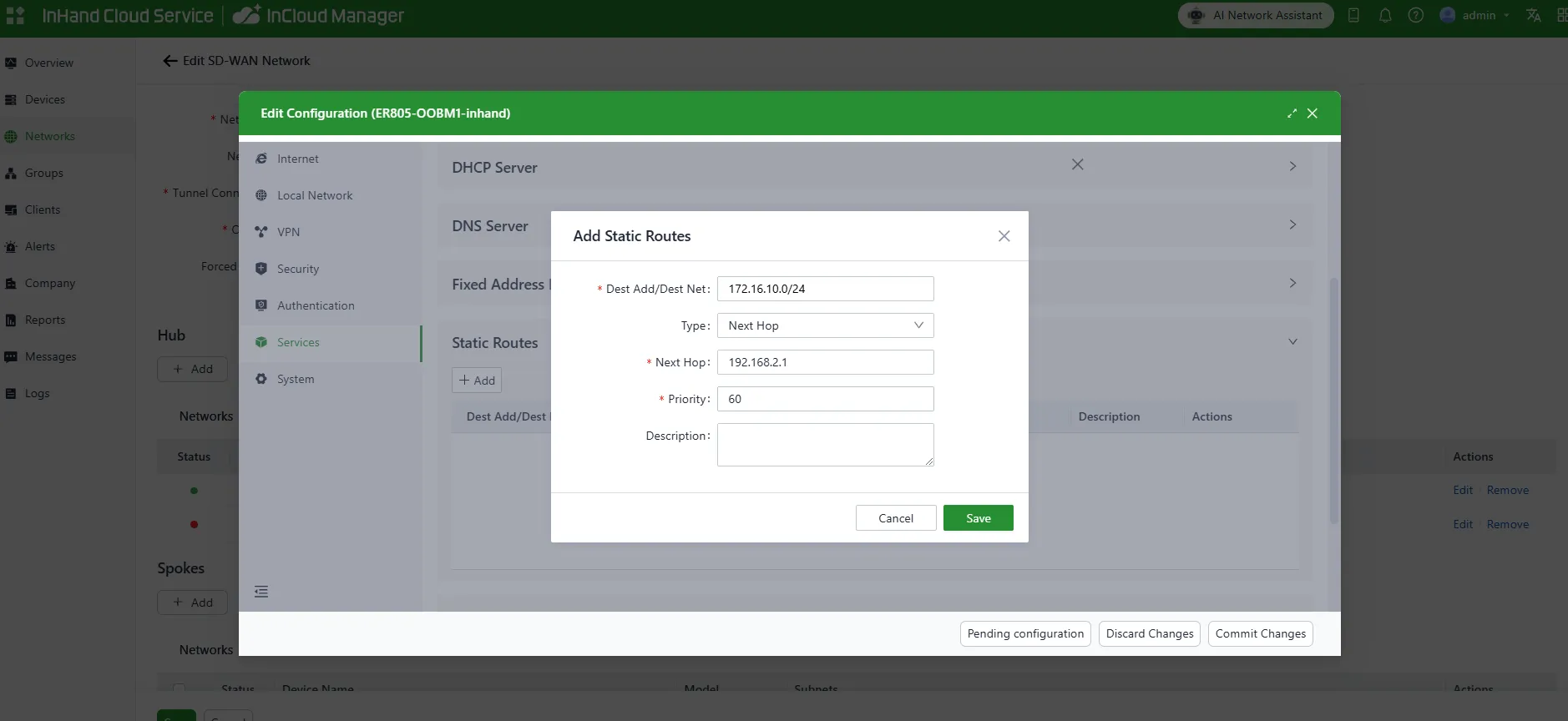Click Add under Static Routes
The height and width of the screenshot is (721, 1568).
477,381
